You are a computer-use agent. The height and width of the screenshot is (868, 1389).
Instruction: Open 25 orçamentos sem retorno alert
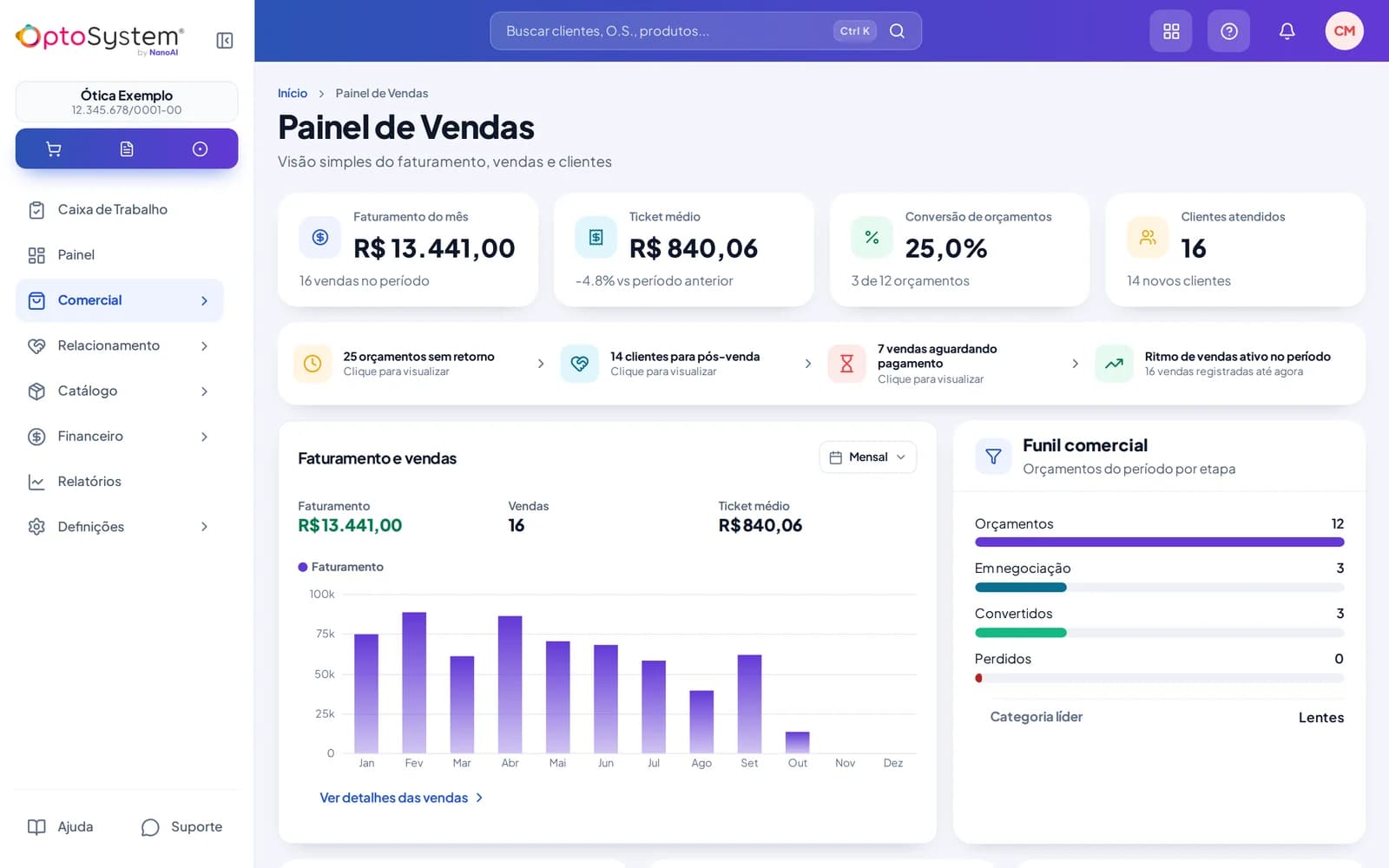[x=420, y=364]
